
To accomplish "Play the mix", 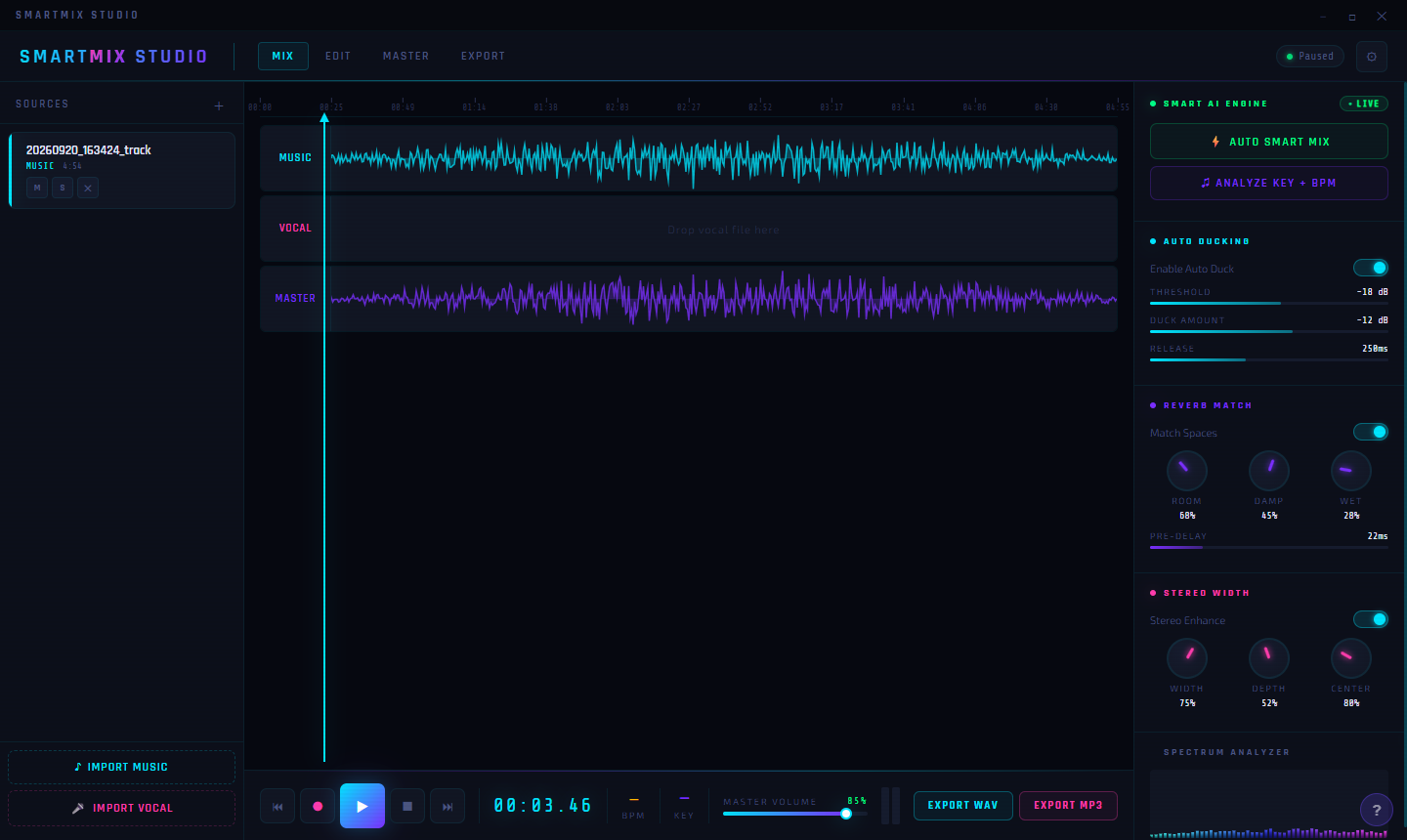I will click(x=362, y=806).
